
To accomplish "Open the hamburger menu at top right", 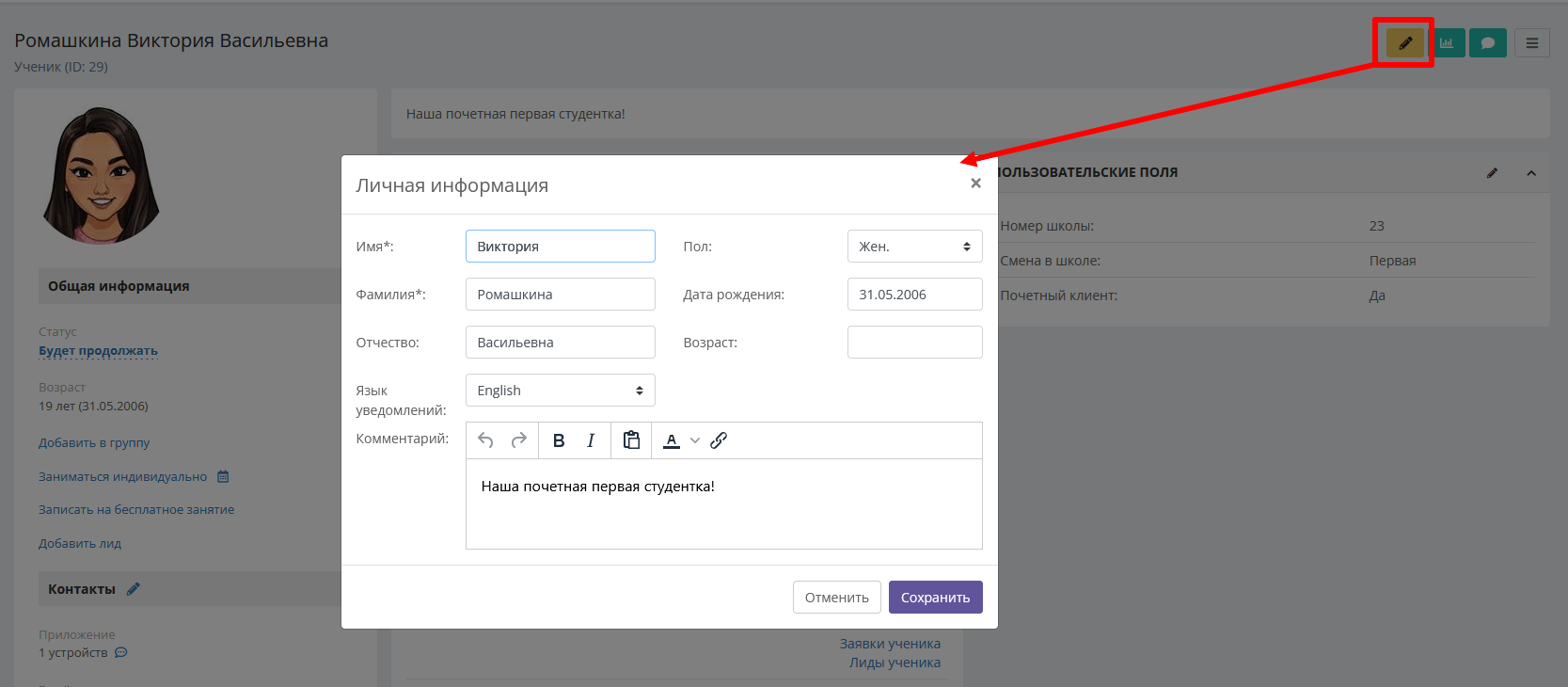I will point(1532,42).
